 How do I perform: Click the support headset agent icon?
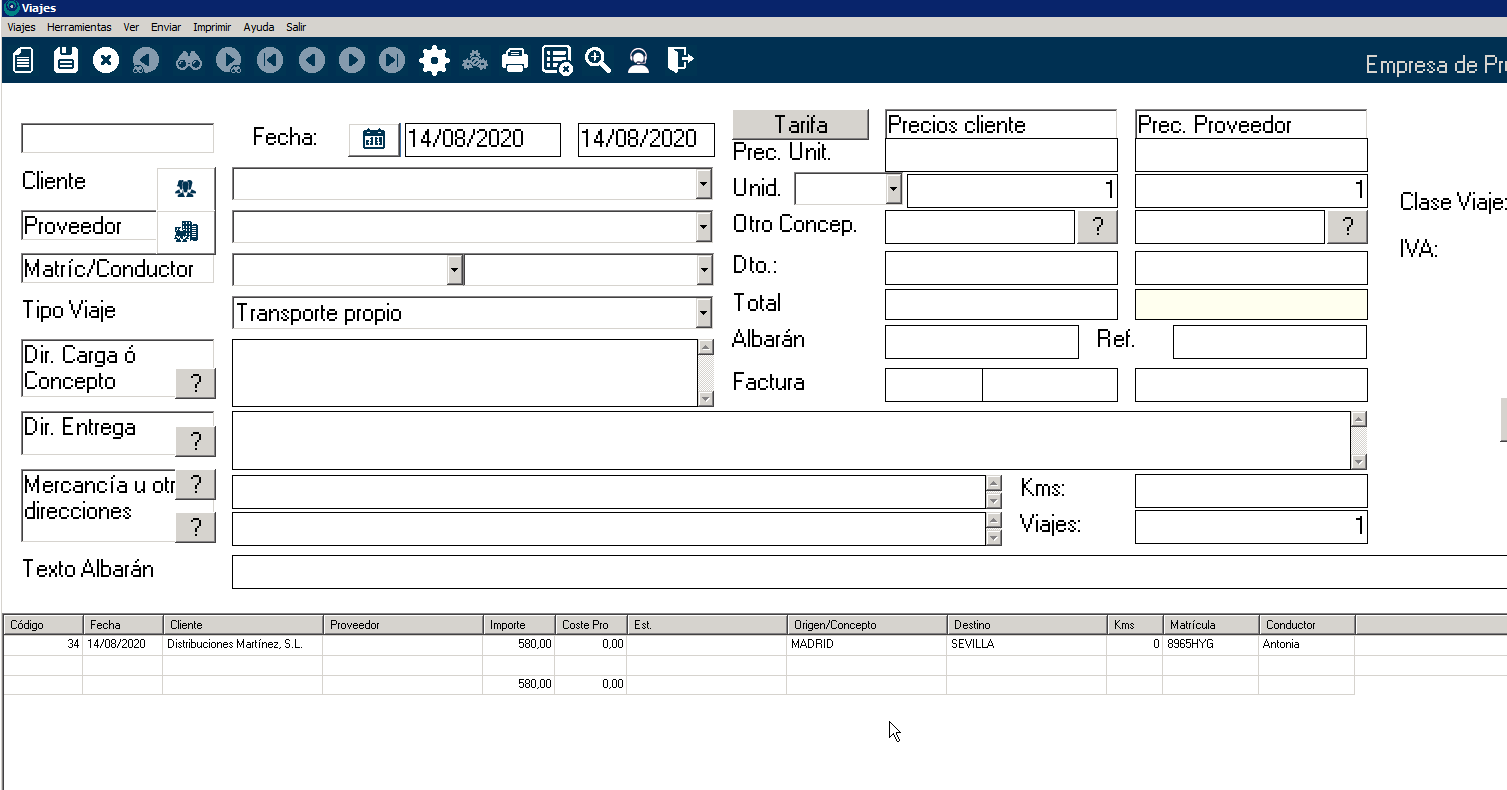click(x=638, y=61)
